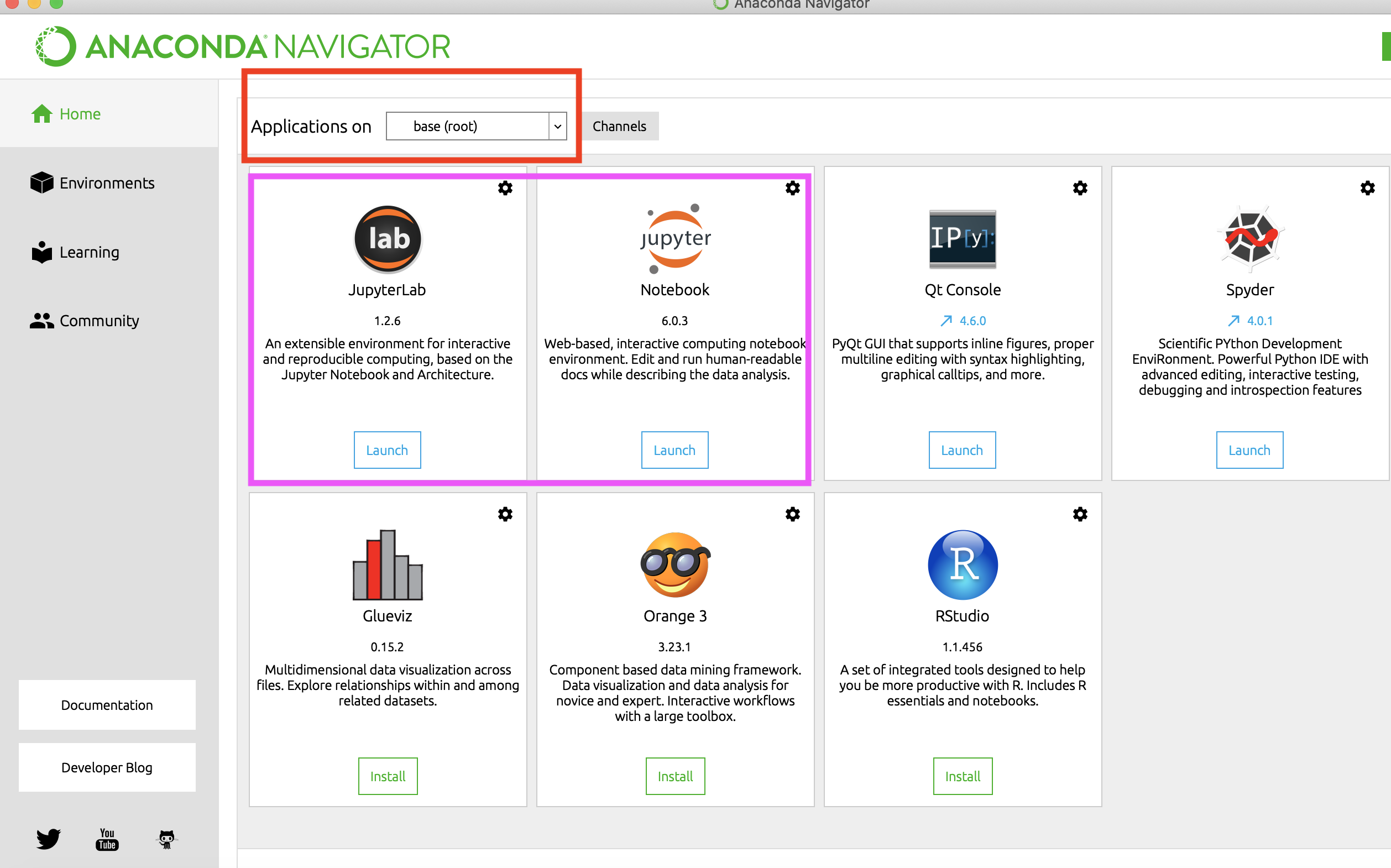The width and height of the screenshot is (1391, 868).
Task: Click the Twitter bird icon
Action: pos(48,839)
